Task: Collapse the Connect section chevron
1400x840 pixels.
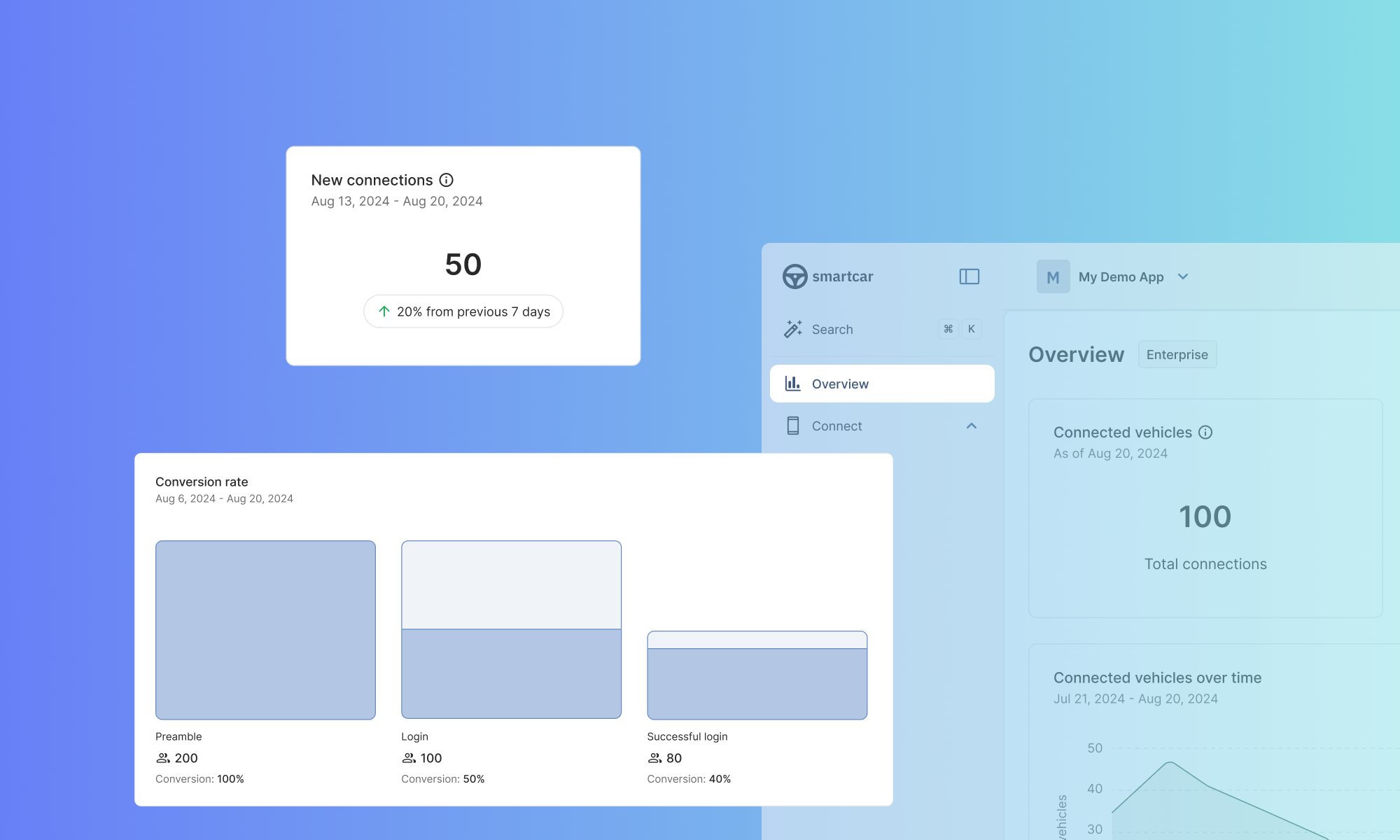Action: click(972, 426)
